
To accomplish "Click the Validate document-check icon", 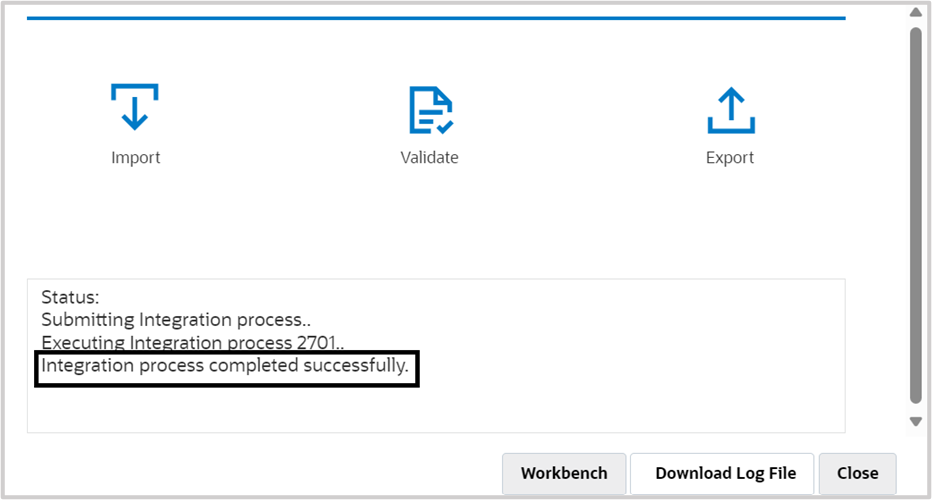I will pyautogui.click(x=430, y=110).
